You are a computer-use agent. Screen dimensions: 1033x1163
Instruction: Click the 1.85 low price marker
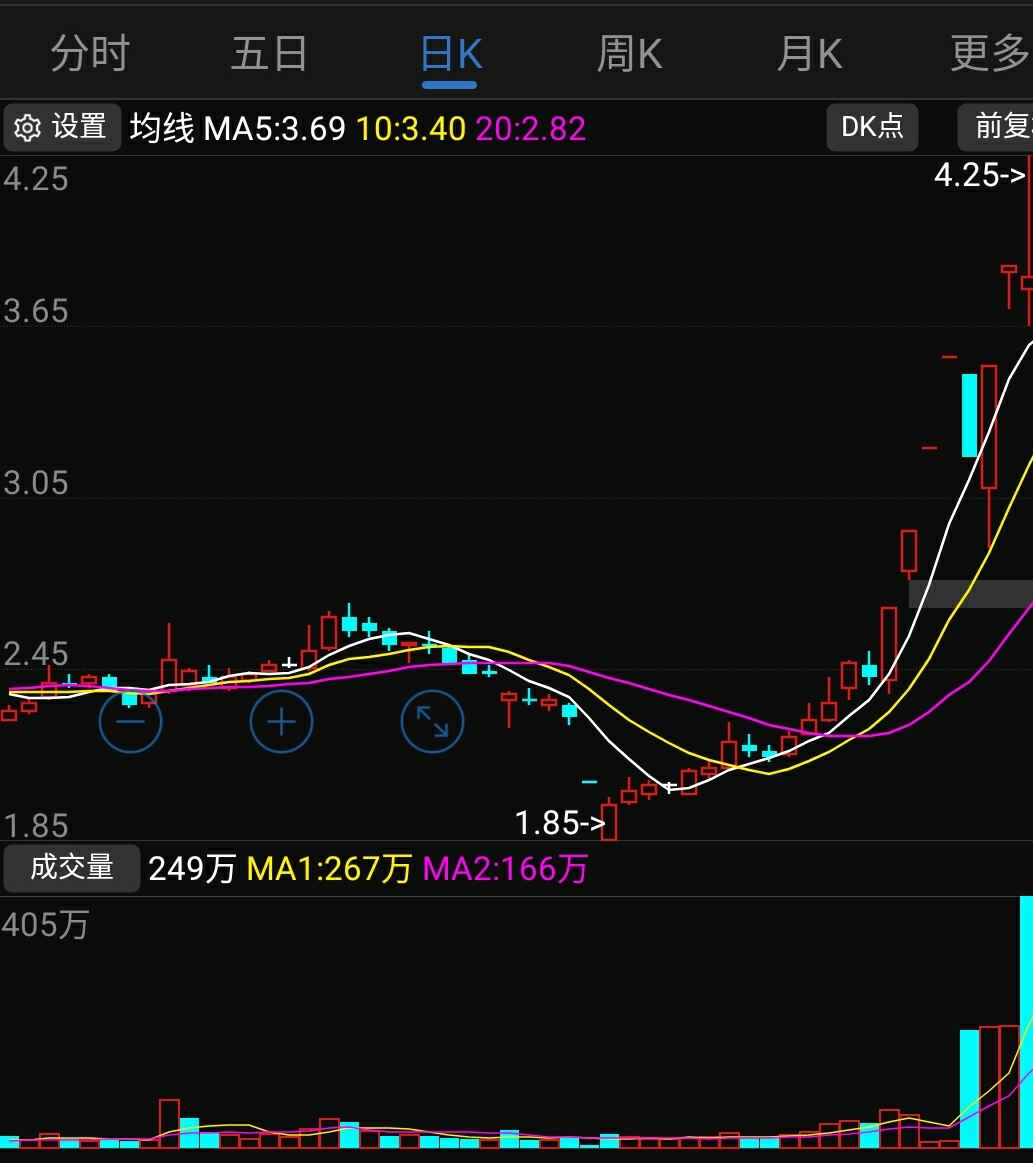(x=559, y=823)
